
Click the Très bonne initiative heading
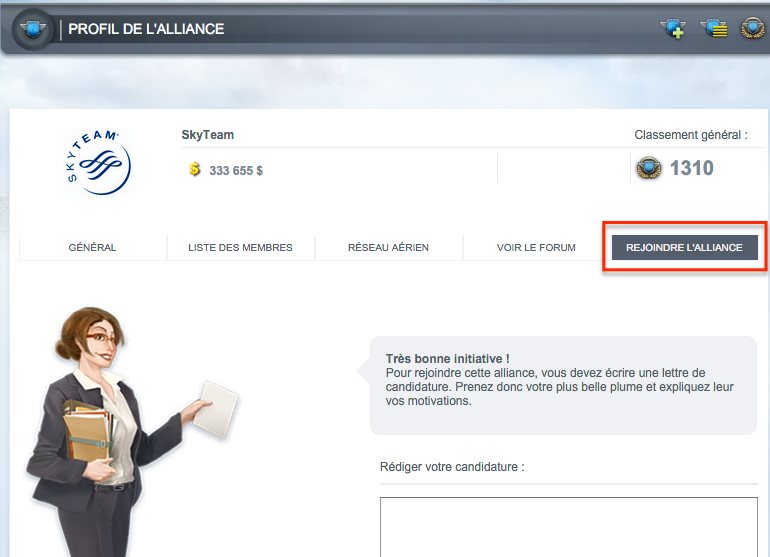point(447,359)
